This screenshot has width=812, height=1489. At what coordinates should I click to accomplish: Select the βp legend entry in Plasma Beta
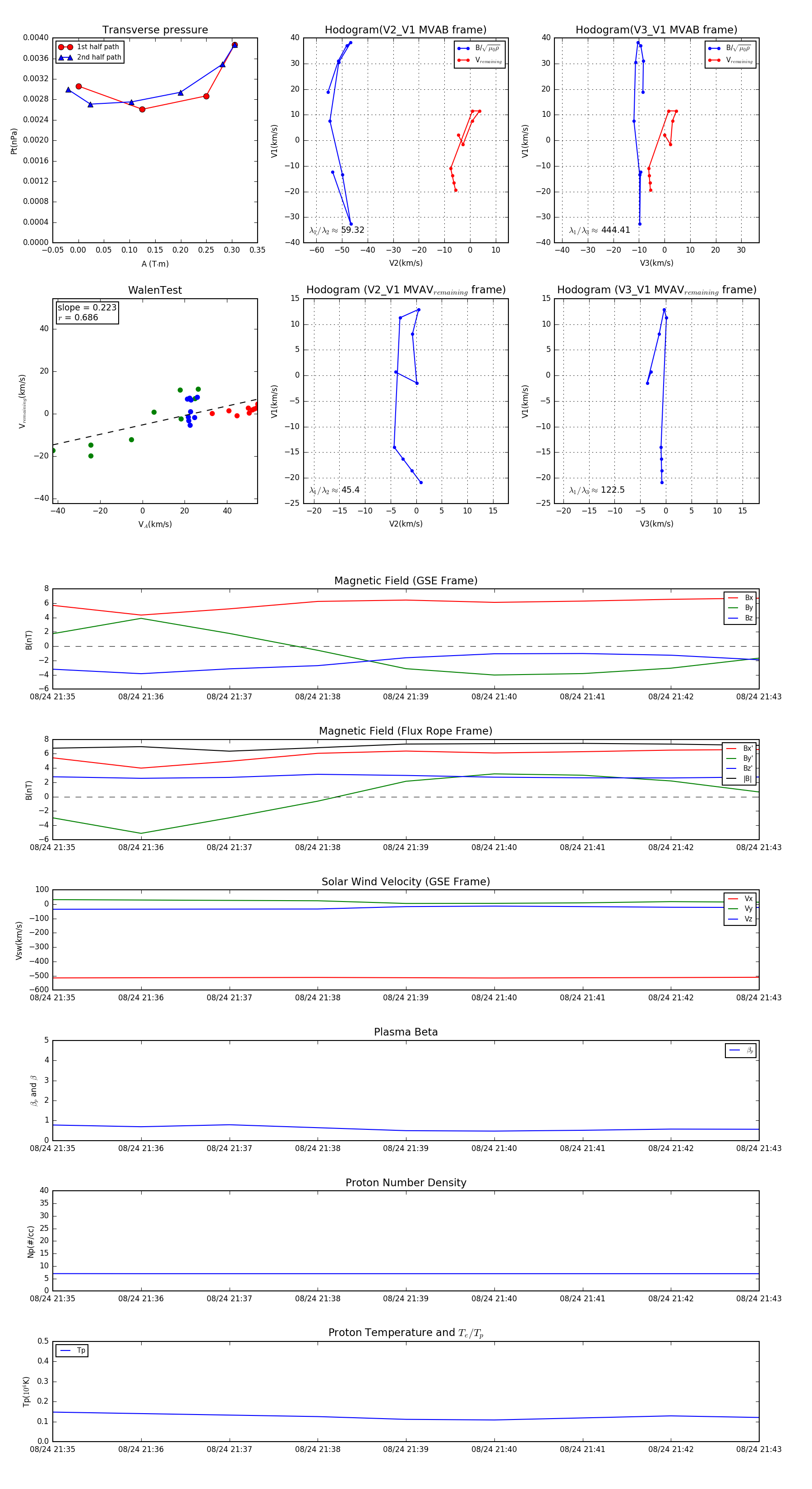pos(741,1050)
